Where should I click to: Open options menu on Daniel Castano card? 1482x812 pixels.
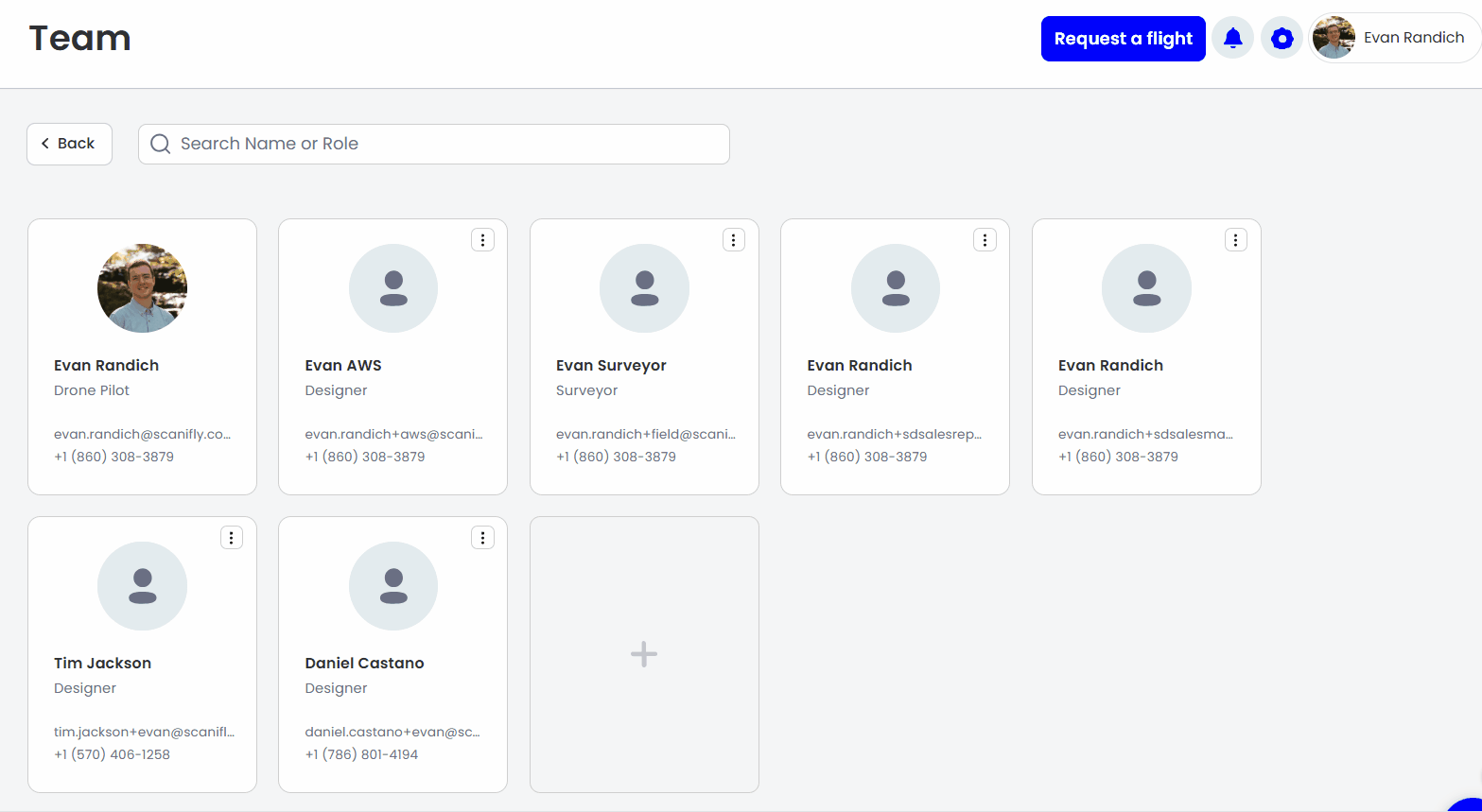click(482, 538)
